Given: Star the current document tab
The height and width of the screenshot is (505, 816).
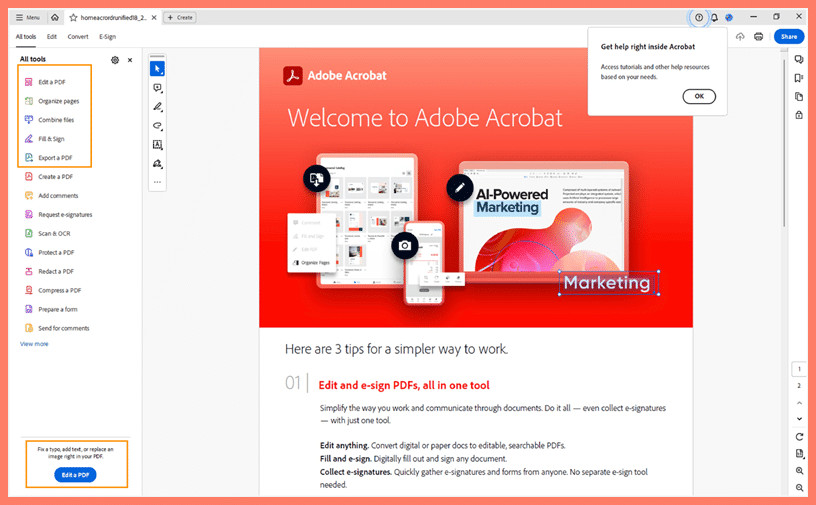Looking at the screenshot, I should [x=73, y=17].
